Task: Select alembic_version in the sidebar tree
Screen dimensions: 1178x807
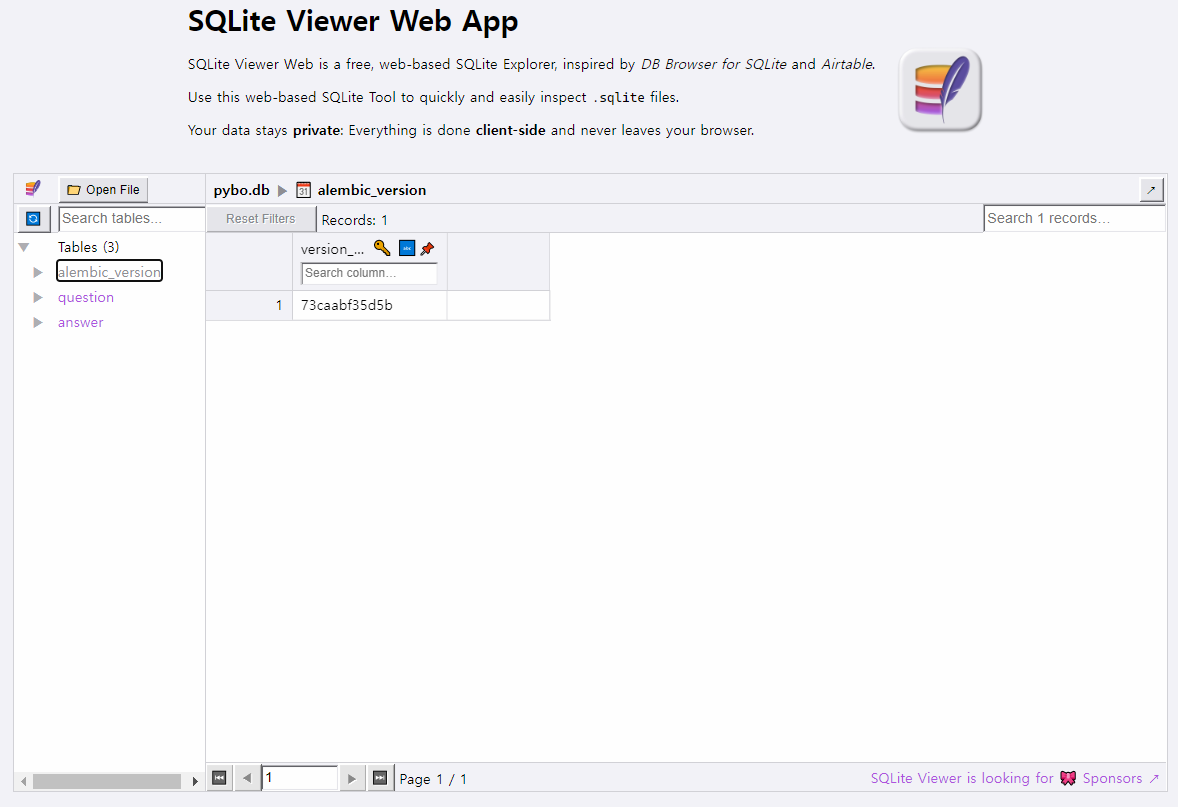Action: [x=109, y=271]
